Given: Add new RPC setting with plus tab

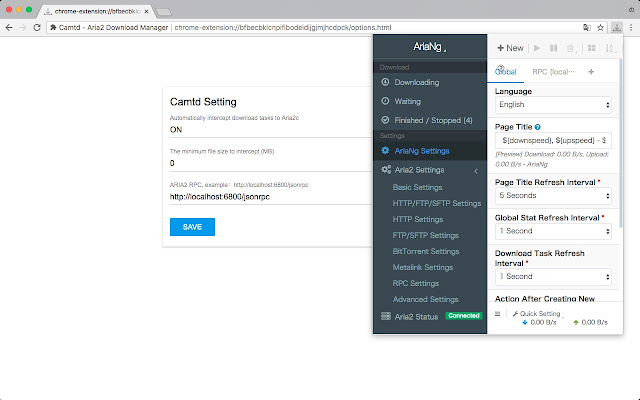Looking at the screenshot, I should pyautogui.click(x=591, y=72).
